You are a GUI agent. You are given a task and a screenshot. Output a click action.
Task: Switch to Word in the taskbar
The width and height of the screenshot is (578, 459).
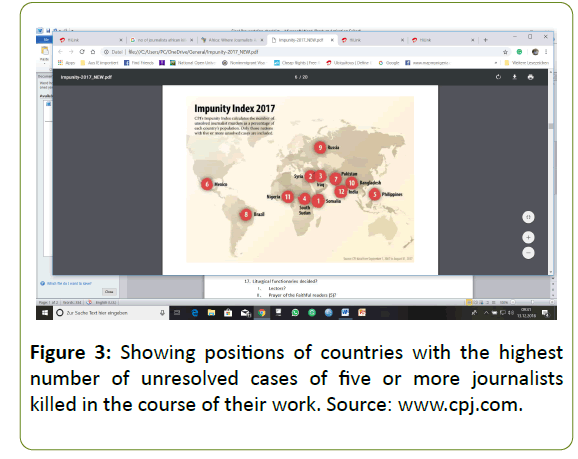pyautogui.click(x=345, y=313)
